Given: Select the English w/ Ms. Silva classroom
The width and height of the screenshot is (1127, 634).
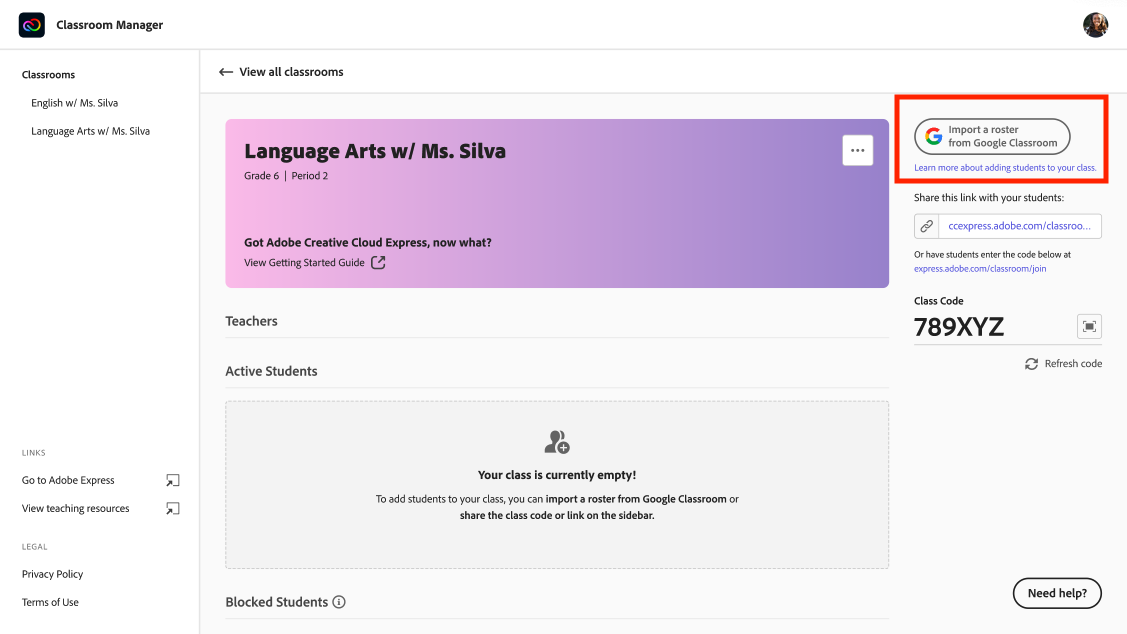Looking at the screenshot, I should coord(74,102).
